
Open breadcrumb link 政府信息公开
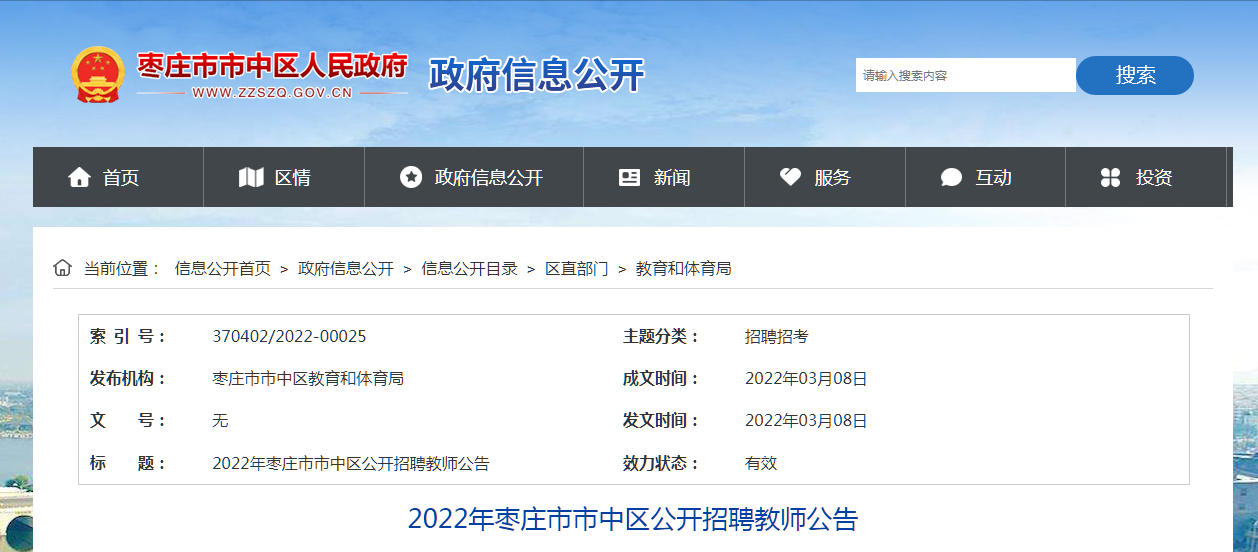point(346,269)
